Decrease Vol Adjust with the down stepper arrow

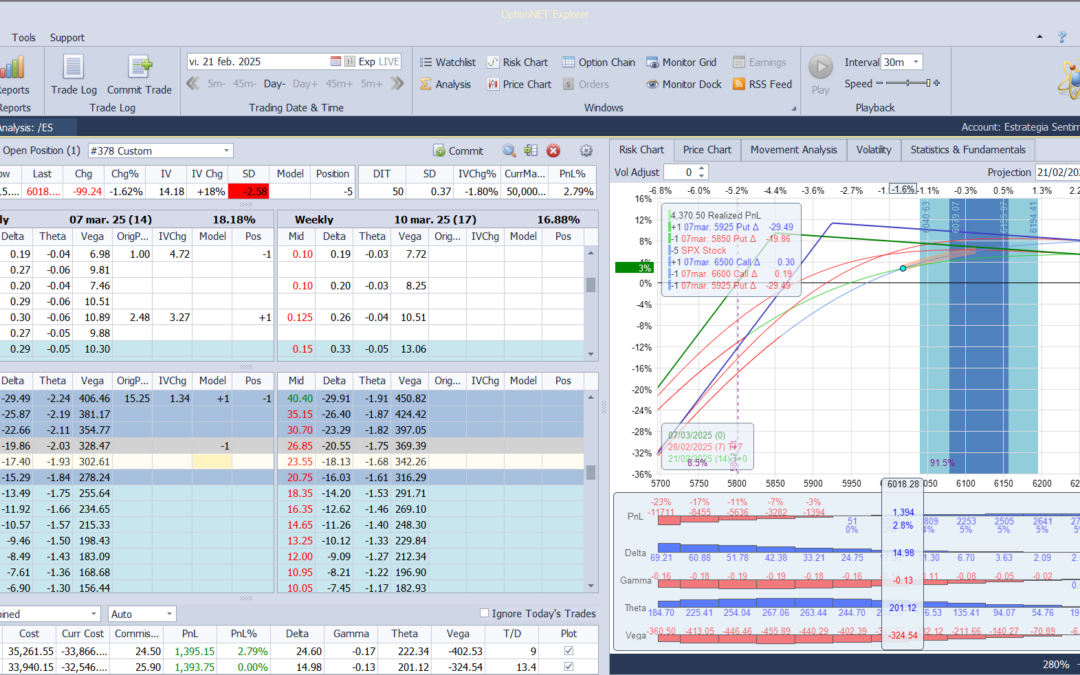[702, 176]
